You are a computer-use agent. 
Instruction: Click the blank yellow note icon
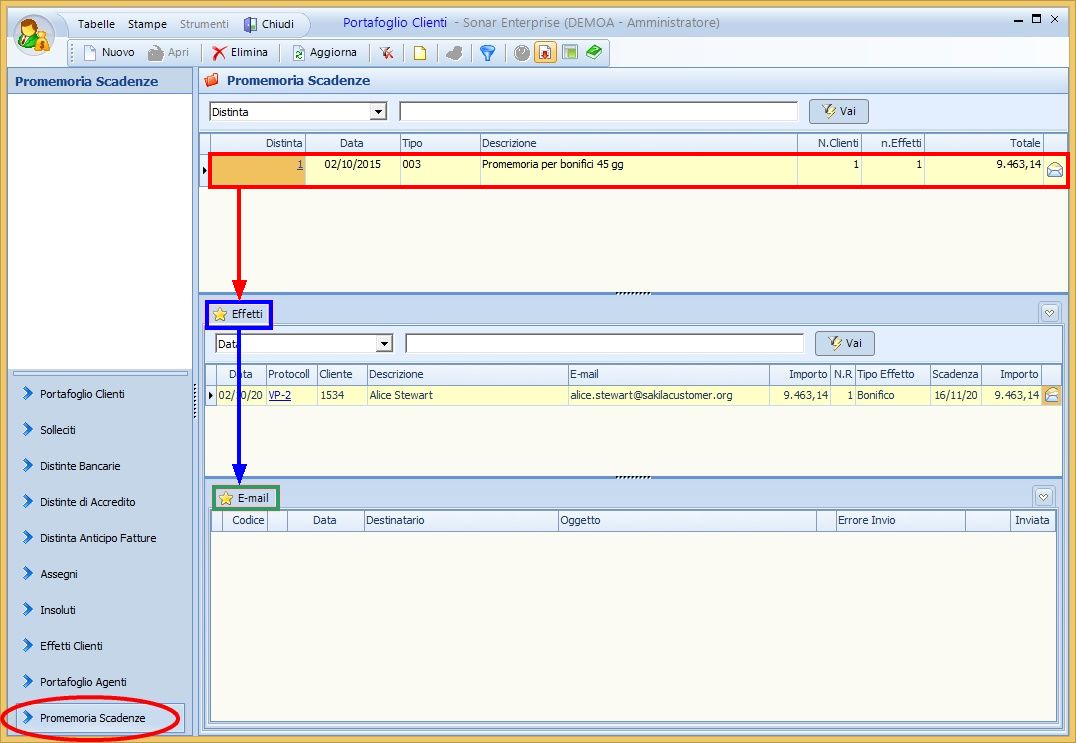pyautogui.click(x=420, y=53)
